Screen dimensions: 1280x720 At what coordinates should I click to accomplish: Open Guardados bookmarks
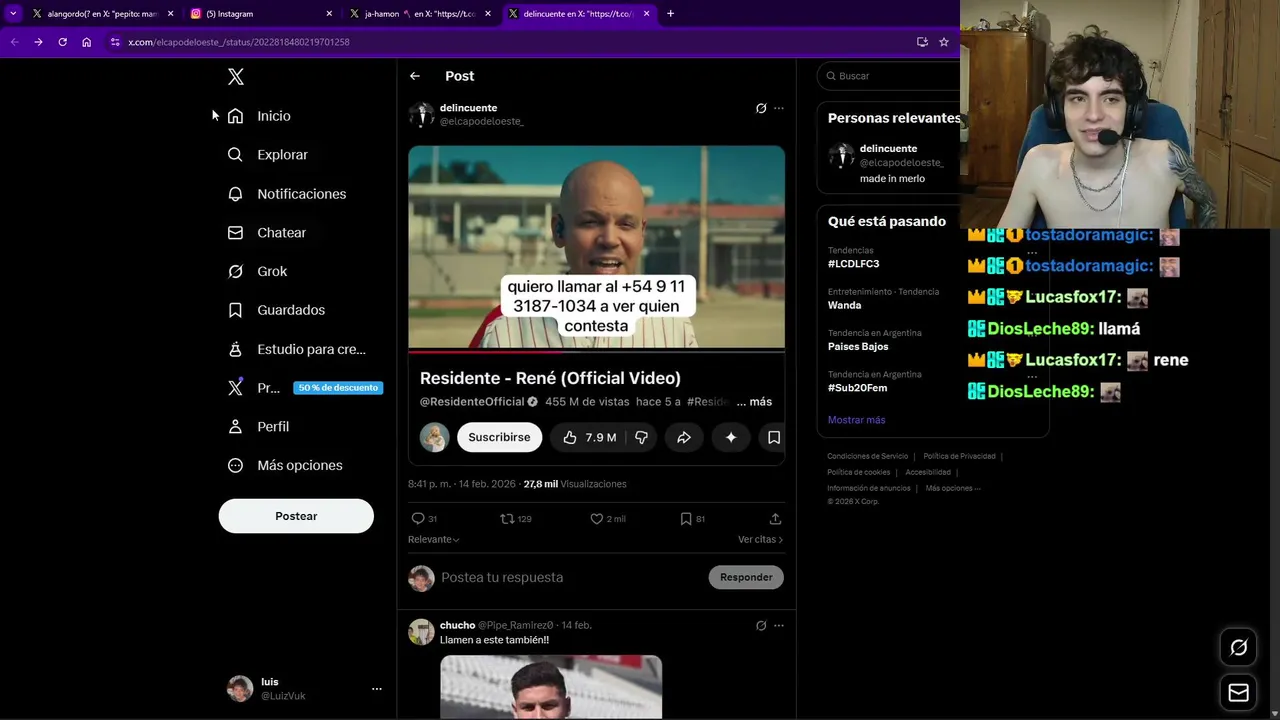point(276,310)
